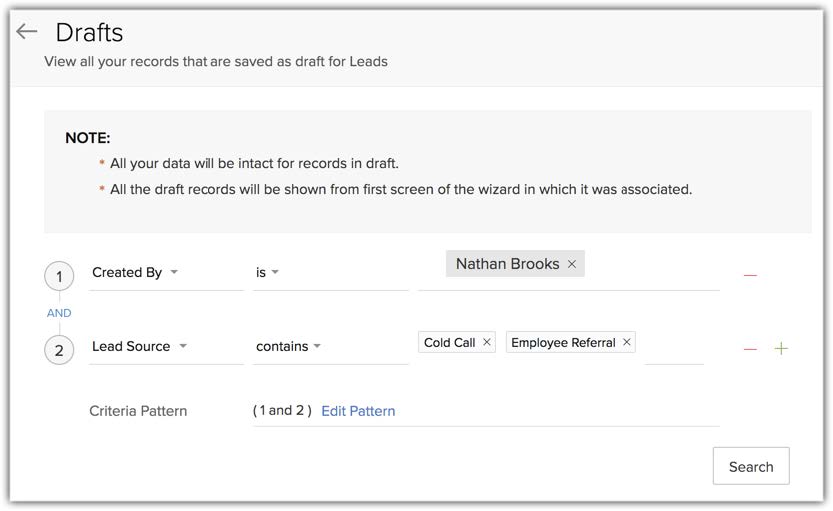Remove the Cold Call tag
Screen dimensions: 833x511
[487, 342]
